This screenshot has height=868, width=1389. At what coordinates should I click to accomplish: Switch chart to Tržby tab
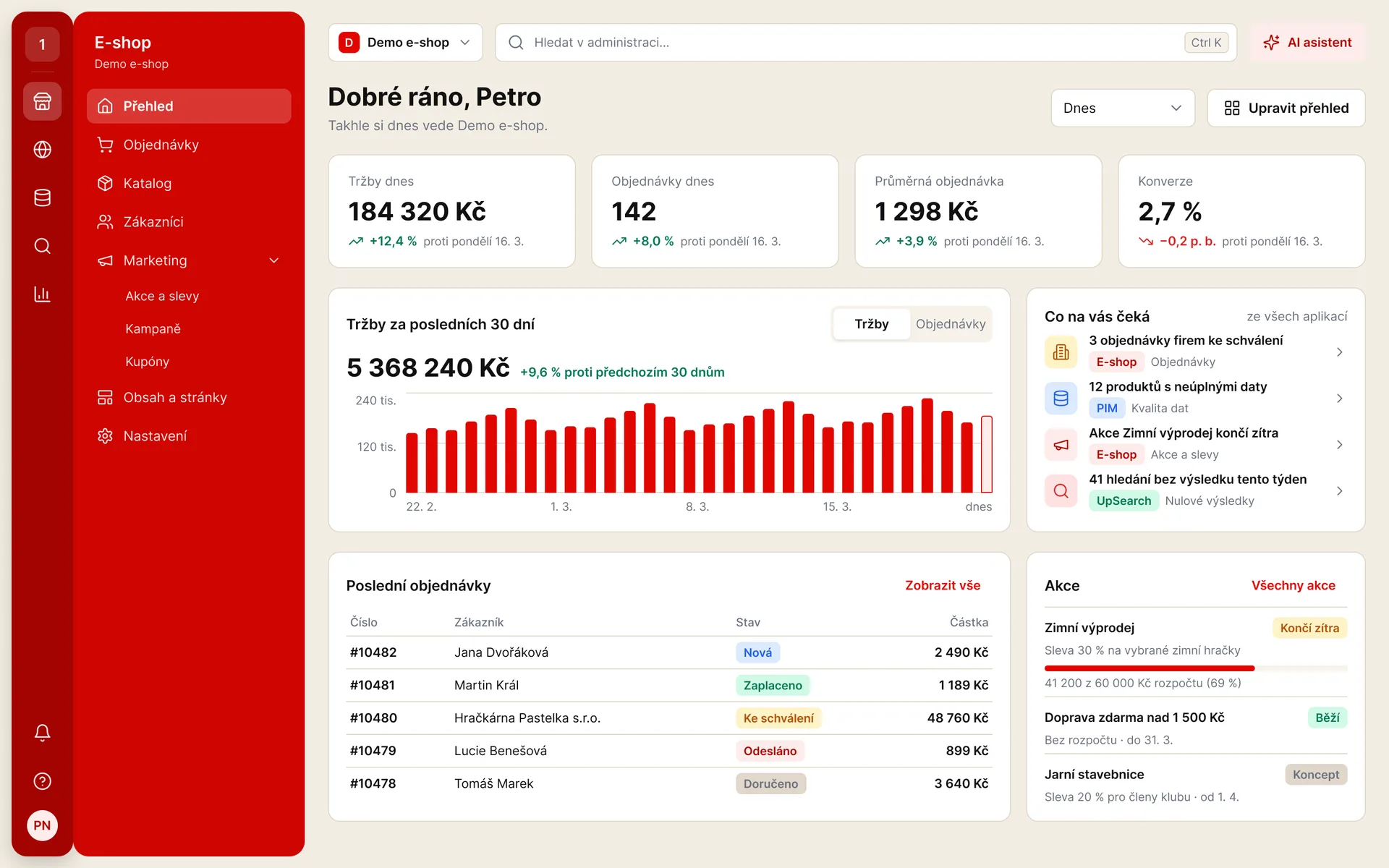coord(871,324)
